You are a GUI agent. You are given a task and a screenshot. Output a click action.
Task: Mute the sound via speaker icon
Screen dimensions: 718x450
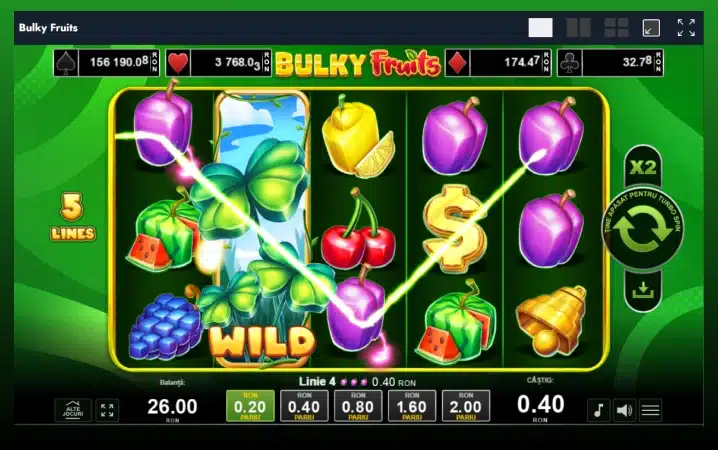[x=625, y=410]
